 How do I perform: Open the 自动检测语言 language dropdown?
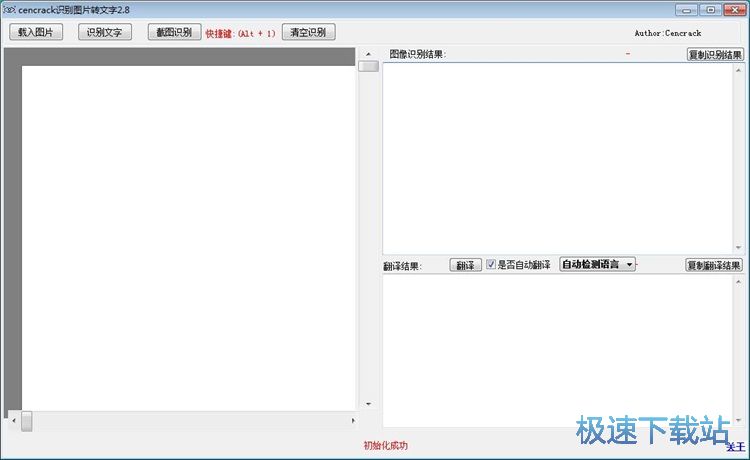pos(597,264)
